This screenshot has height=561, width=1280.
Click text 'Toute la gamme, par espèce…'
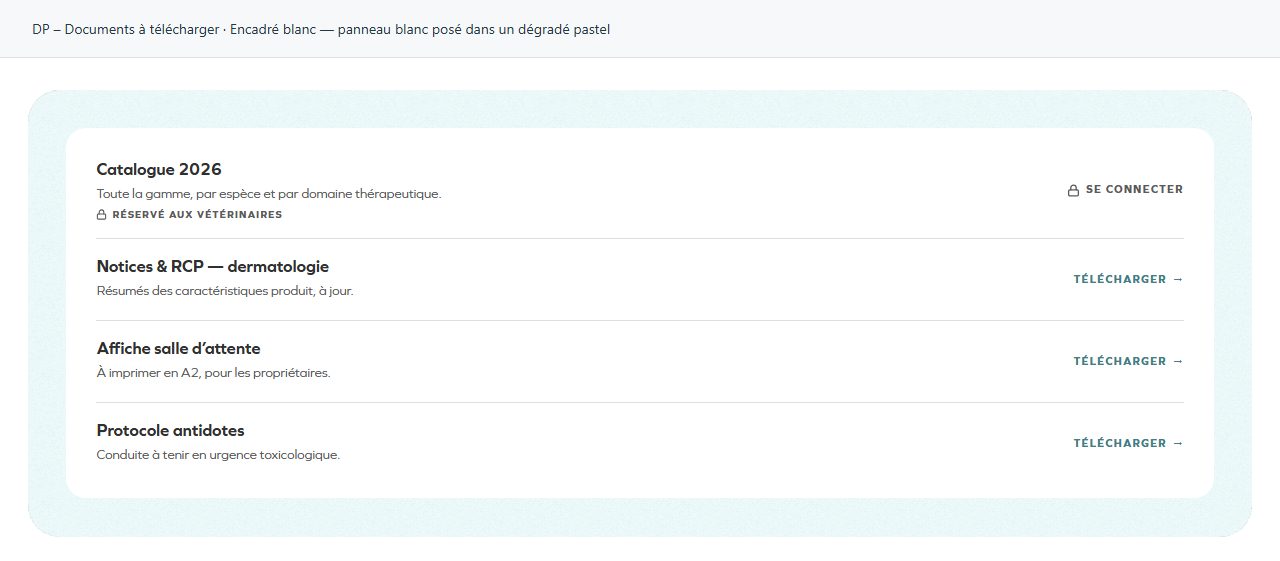click(x=269, y=194)
